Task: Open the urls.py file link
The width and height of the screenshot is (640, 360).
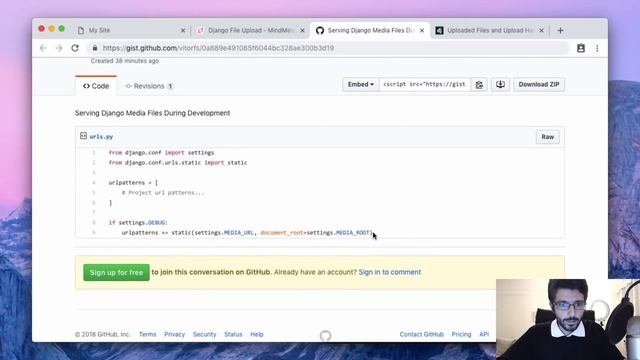Action: pyautogui.click(x=101, y=136)
